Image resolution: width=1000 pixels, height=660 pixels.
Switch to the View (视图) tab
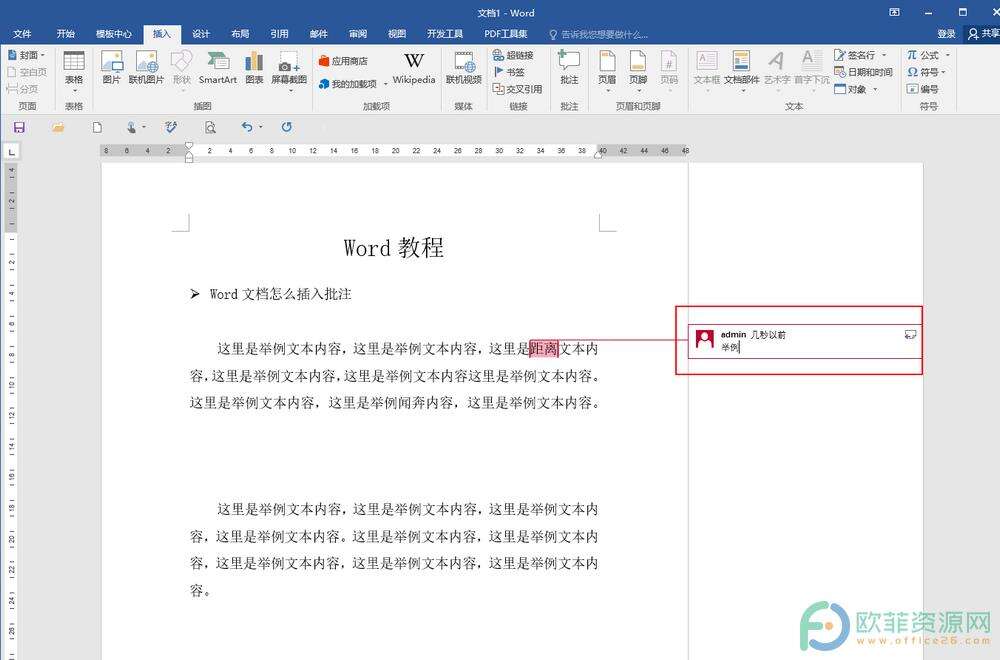click(x=397, y=34)
